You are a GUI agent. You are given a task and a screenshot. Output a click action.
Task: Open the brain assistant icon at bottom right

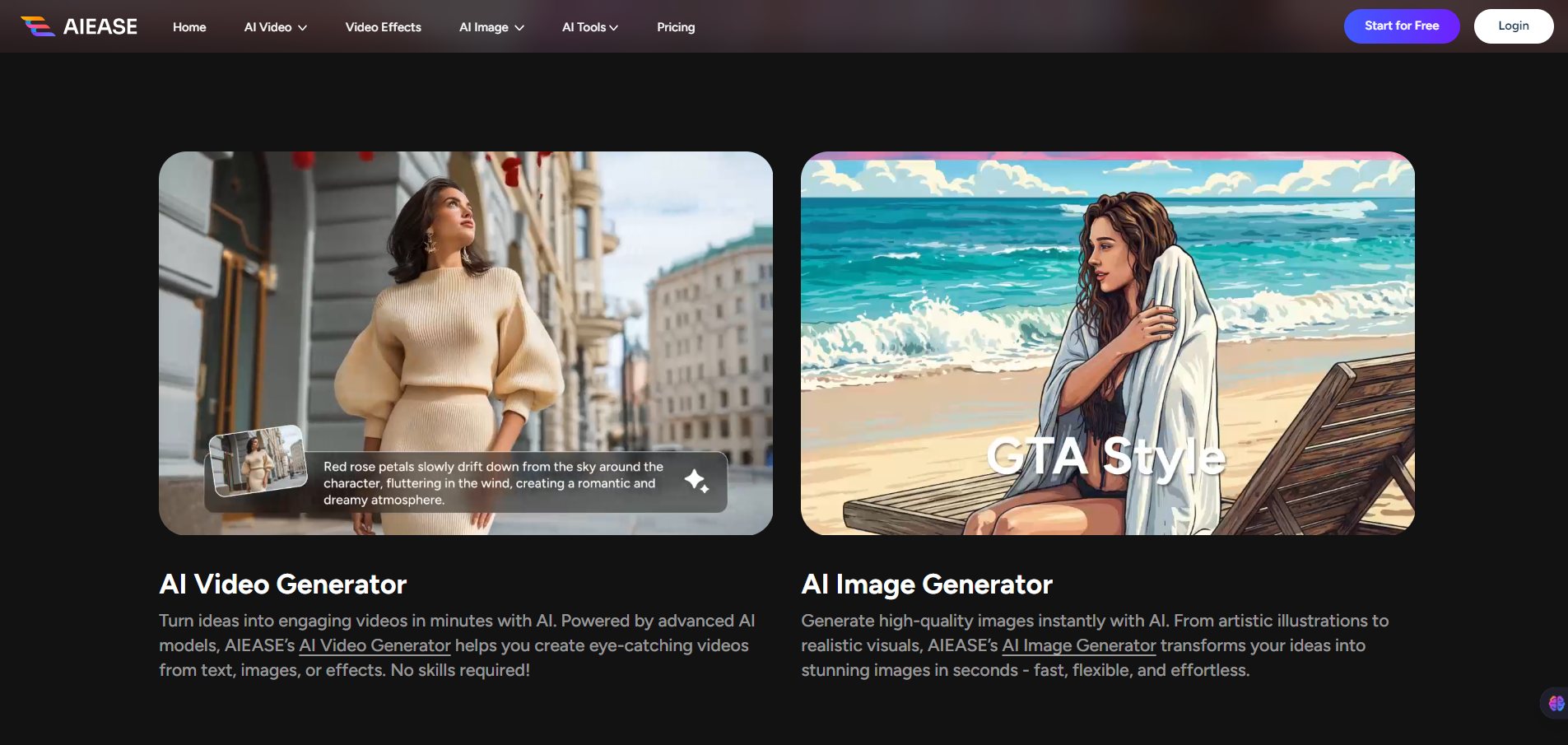click(x=1556, y=703)
